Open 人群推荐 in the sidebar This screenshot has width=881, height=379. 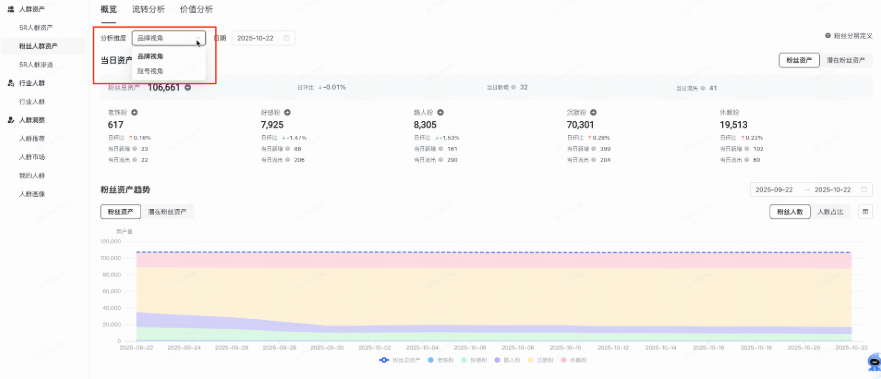(31, 139)
